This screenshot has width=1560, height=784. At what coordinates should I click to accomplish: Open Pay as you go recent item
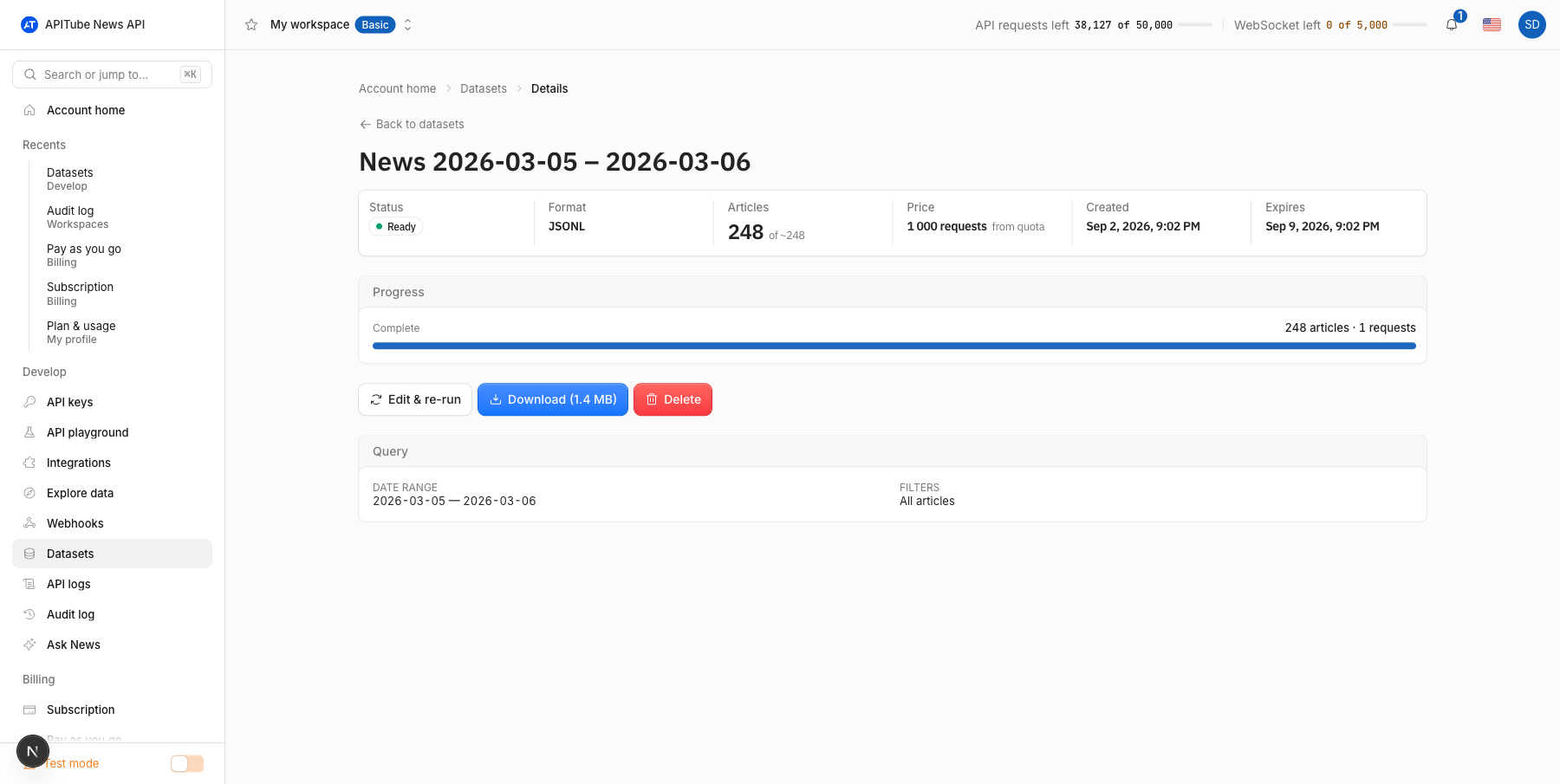(83, 255)
